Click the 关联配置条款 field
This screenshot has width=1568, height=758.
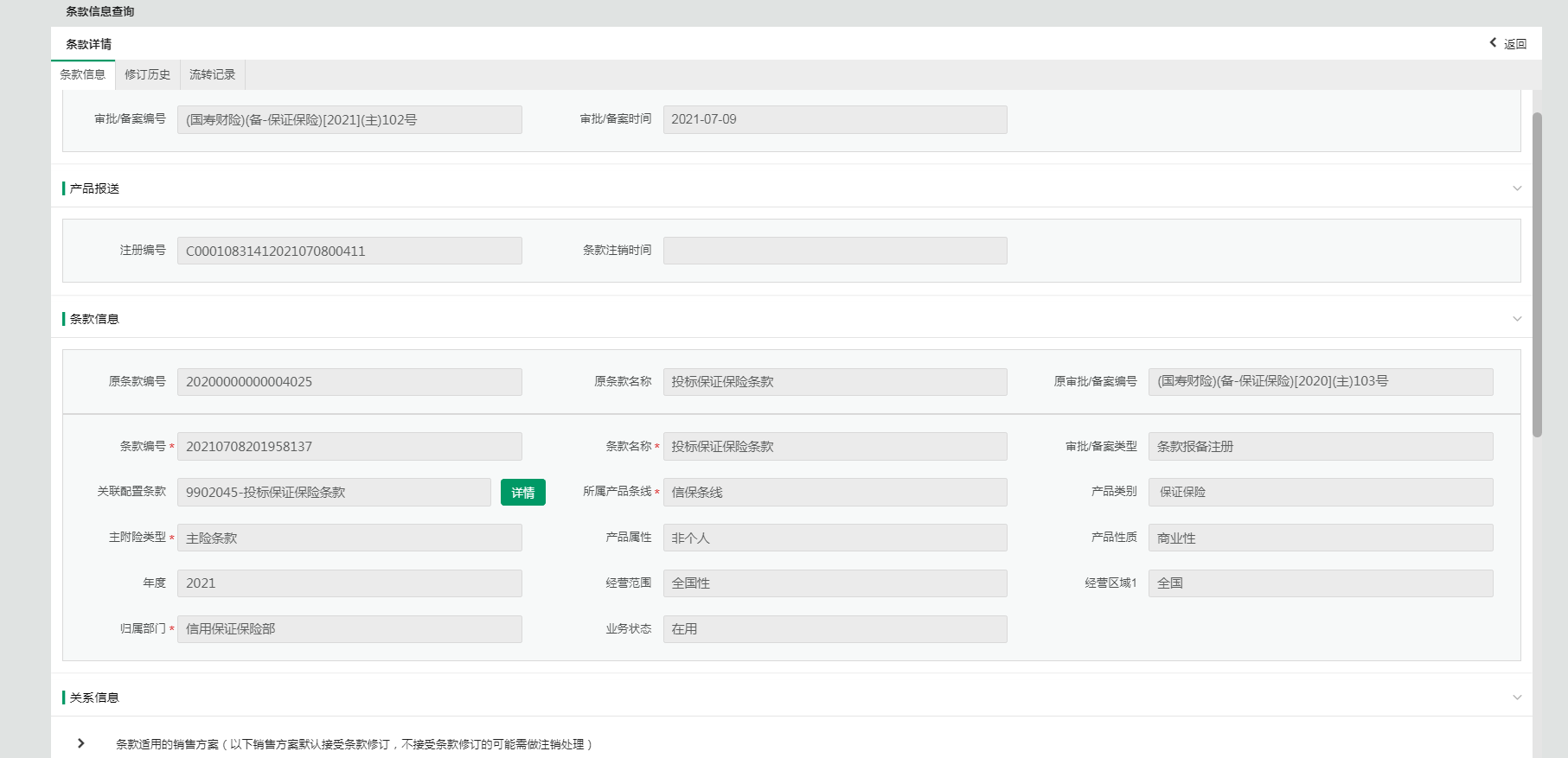point(334,492)
